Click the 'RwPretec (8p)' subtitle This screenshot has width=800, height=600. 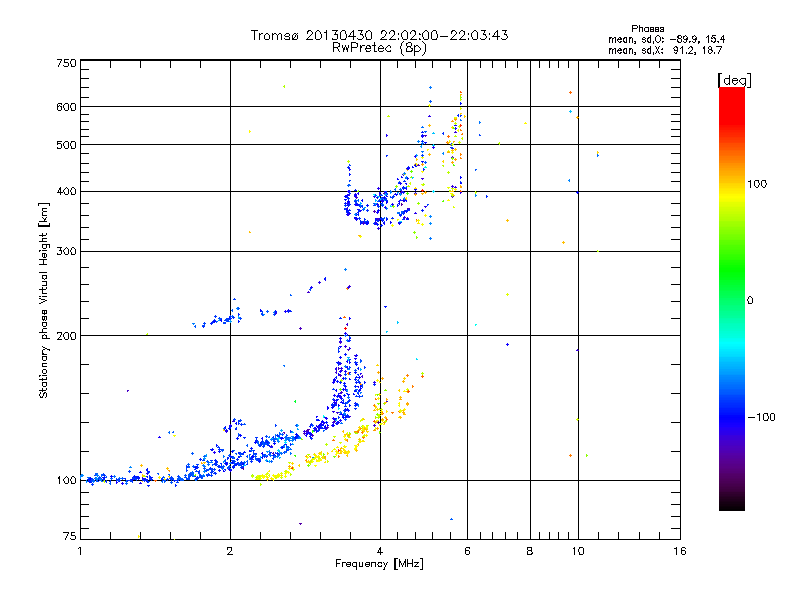379,48
